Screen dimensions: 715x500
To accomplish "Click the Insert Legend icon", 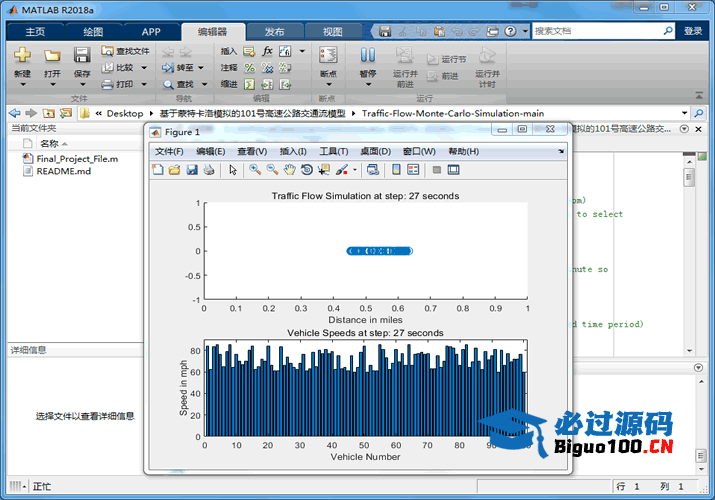I will coord(412,170).
